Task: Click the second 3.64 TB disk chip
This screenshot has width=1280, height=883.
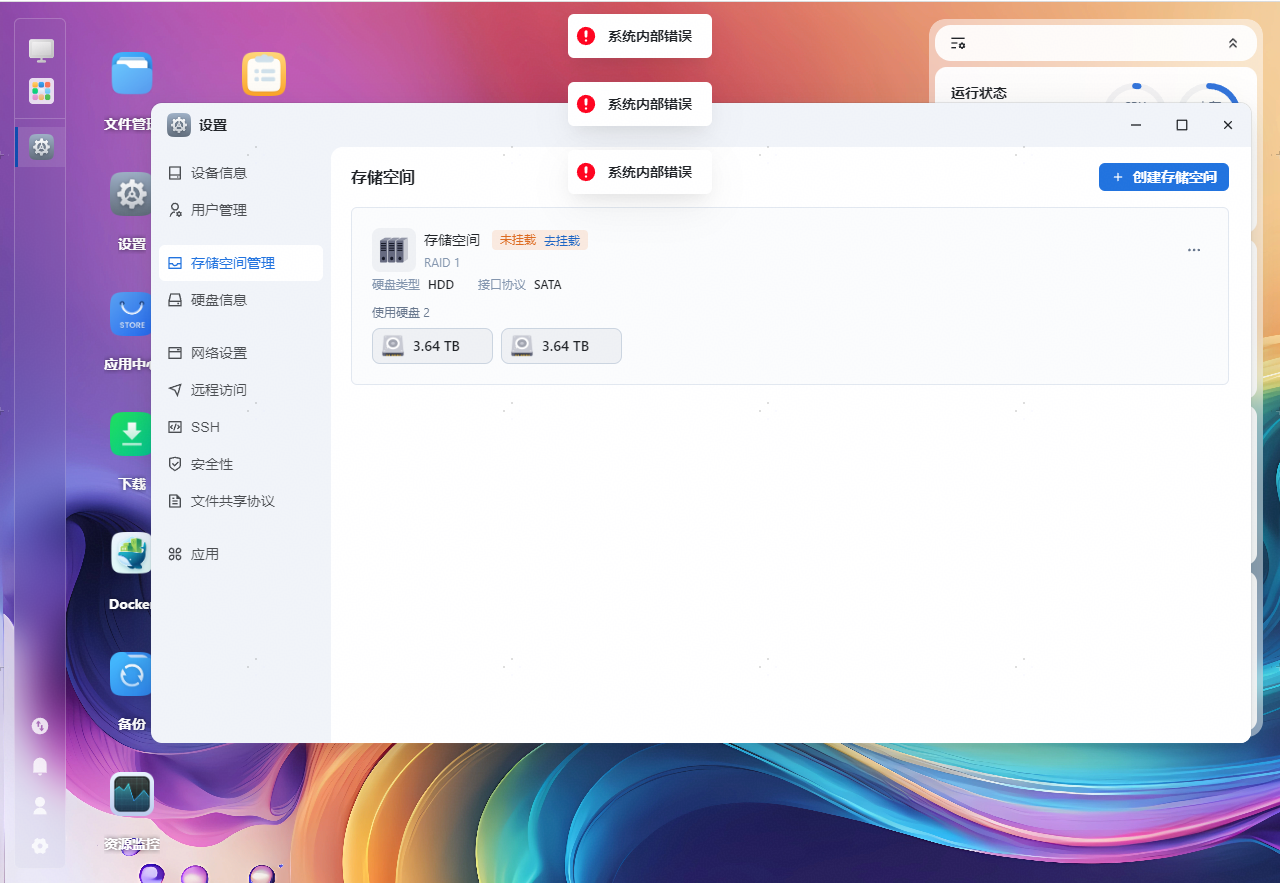Action: click(x=561, y=346)
